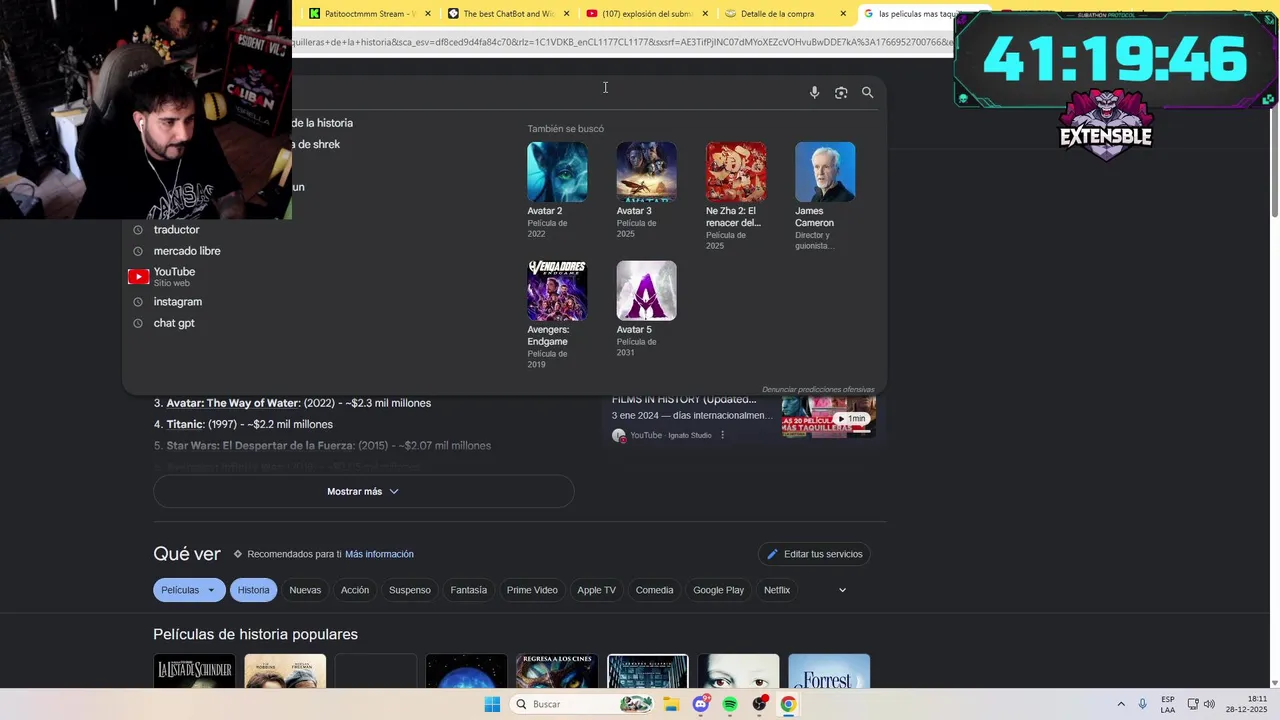Close the best ChatBot tab
The height and width of the screenshot is (720, 1280).
coord(567,14)
